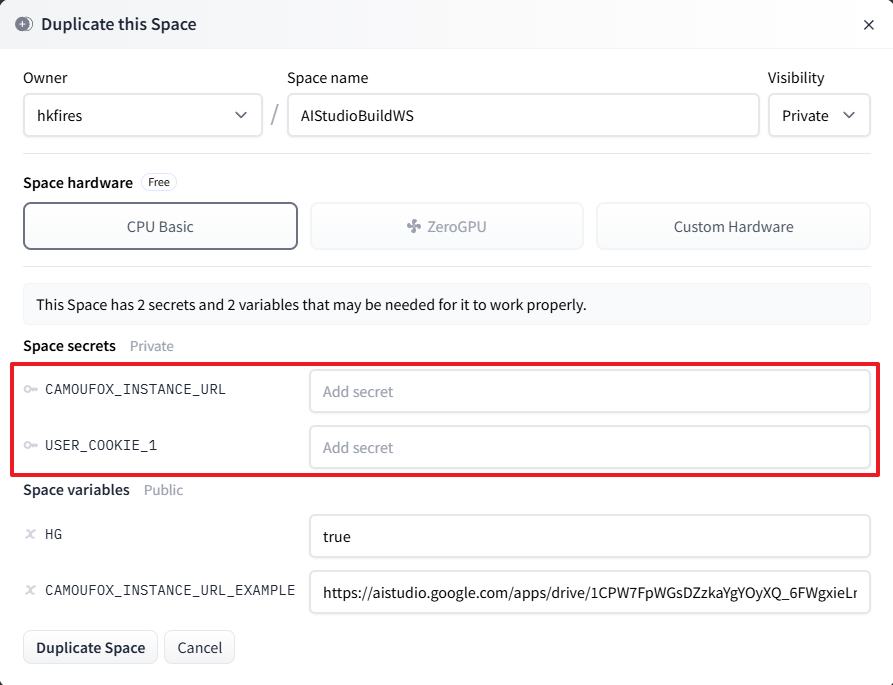Pick the Custom Hardware option
The width and height of the screenshot is (893, 685).
pyautogui.click(x=733, y=226)
